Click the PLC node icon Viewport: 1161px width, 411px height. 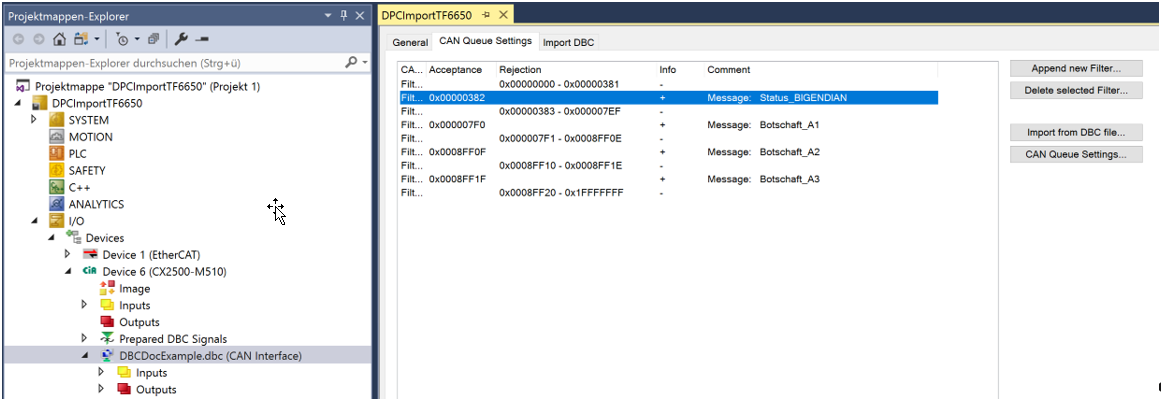pos(56,154)
